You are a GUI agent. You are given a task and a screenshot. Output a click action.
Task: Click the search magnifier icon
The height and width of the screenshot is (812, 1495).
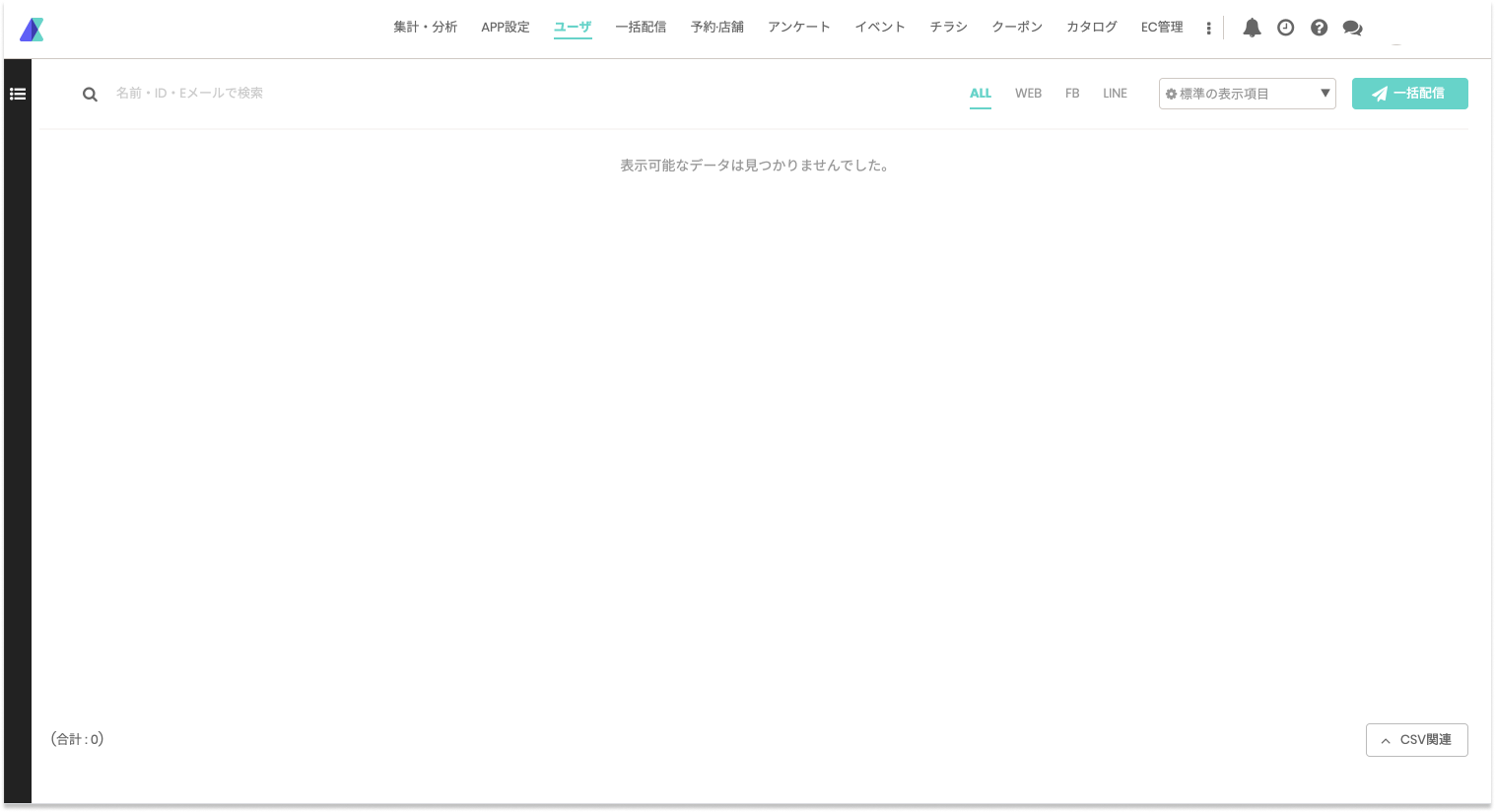90,95
